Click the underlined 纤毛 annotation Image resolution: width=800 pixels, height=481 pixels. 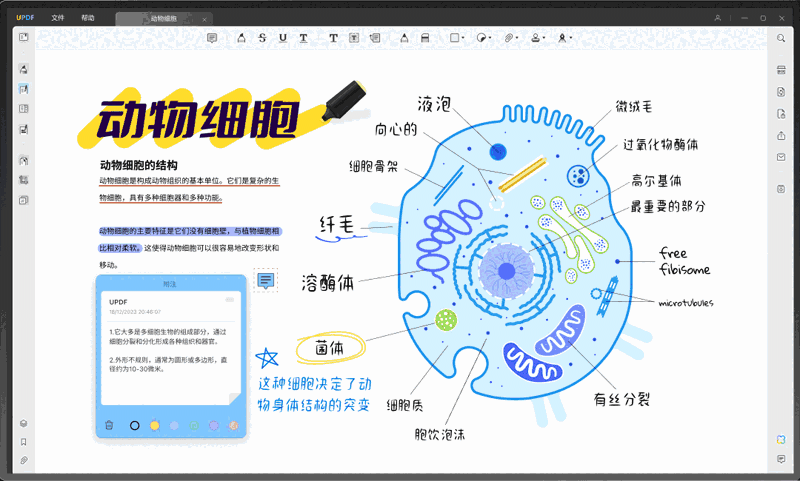point(338,225)
